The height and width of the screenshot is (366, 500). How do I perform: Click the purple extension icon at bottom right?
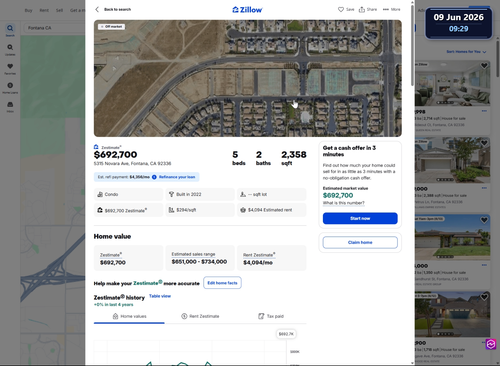tap(491, 344)
